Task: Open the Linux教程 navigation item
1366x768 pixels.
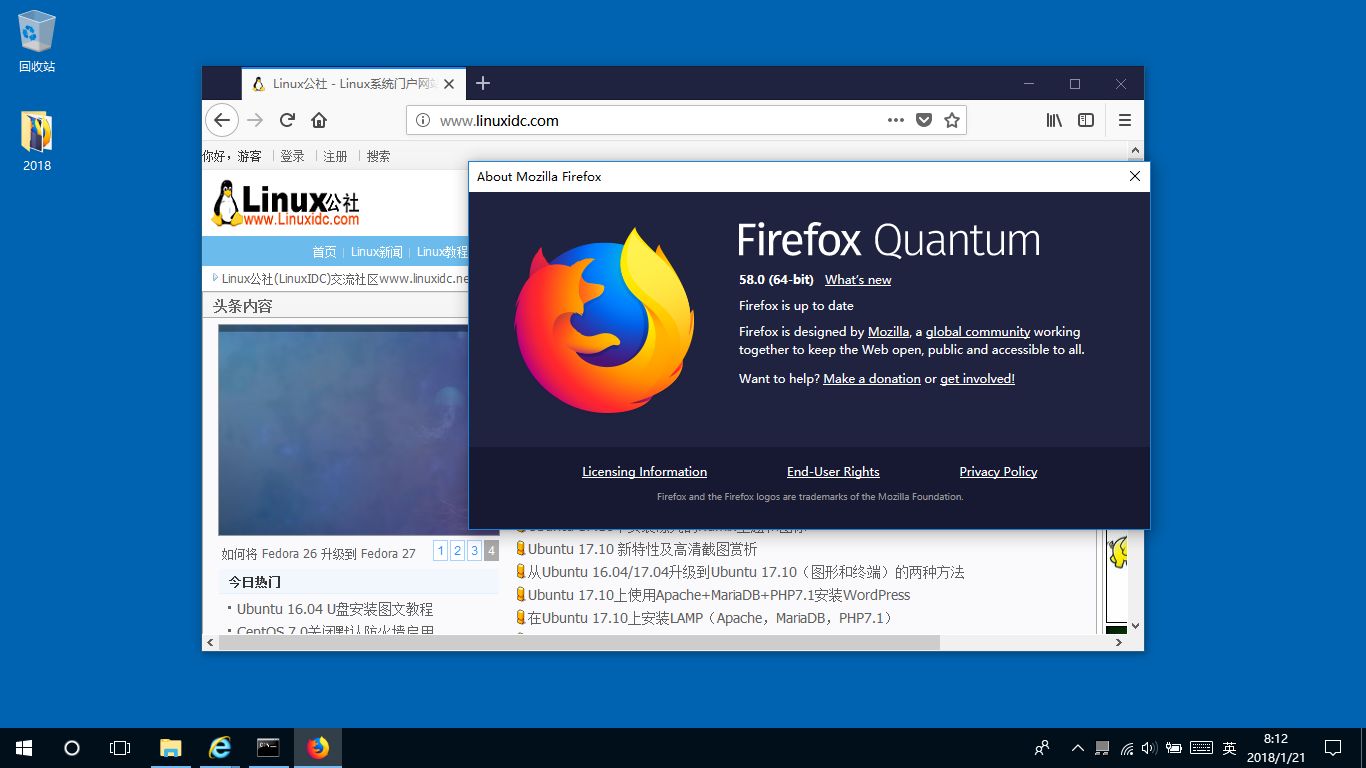Action: click(442, 252)
